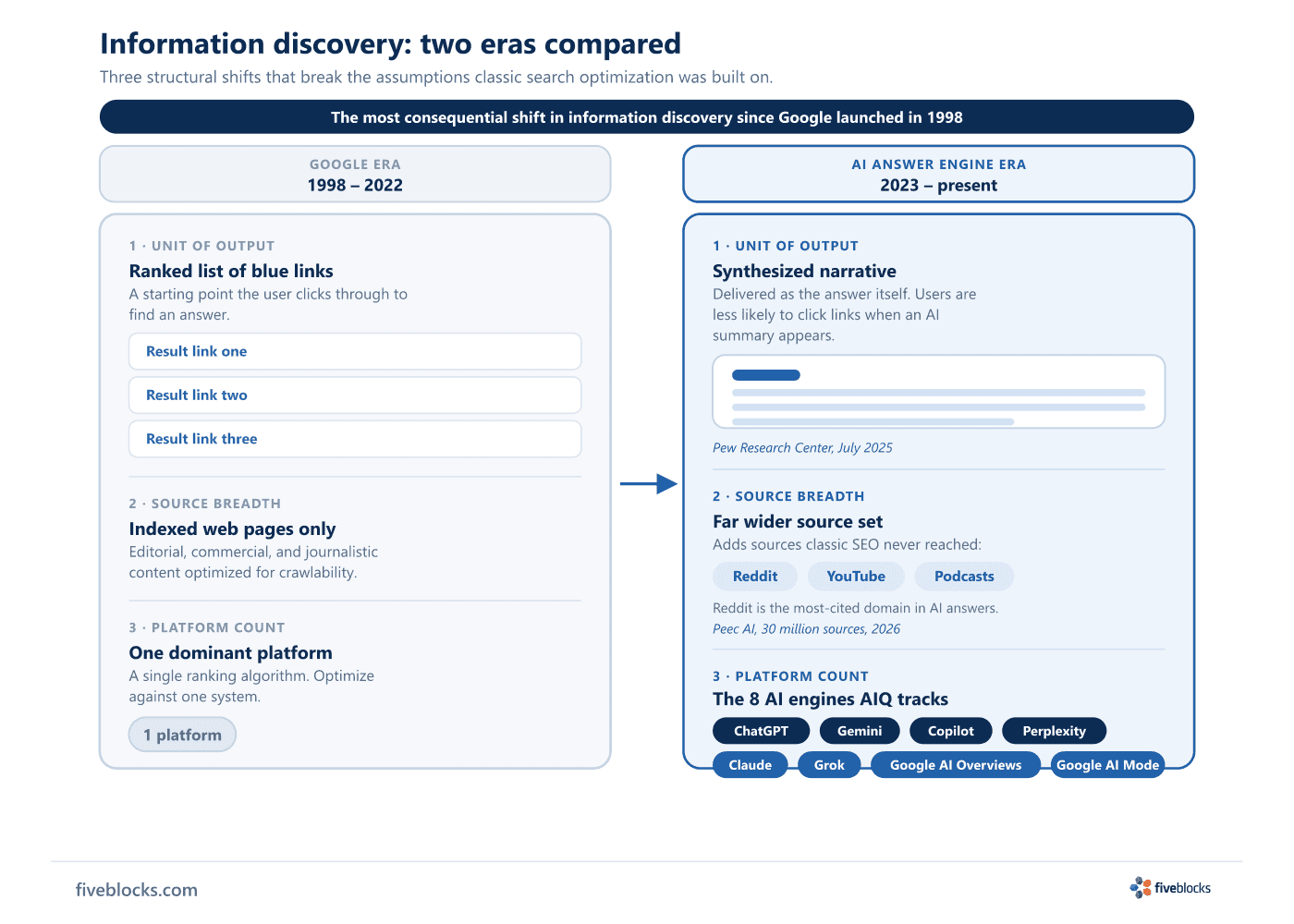1294x924 pixels.
Task: Select the Result link three box
Action: [x=355, y=439]
